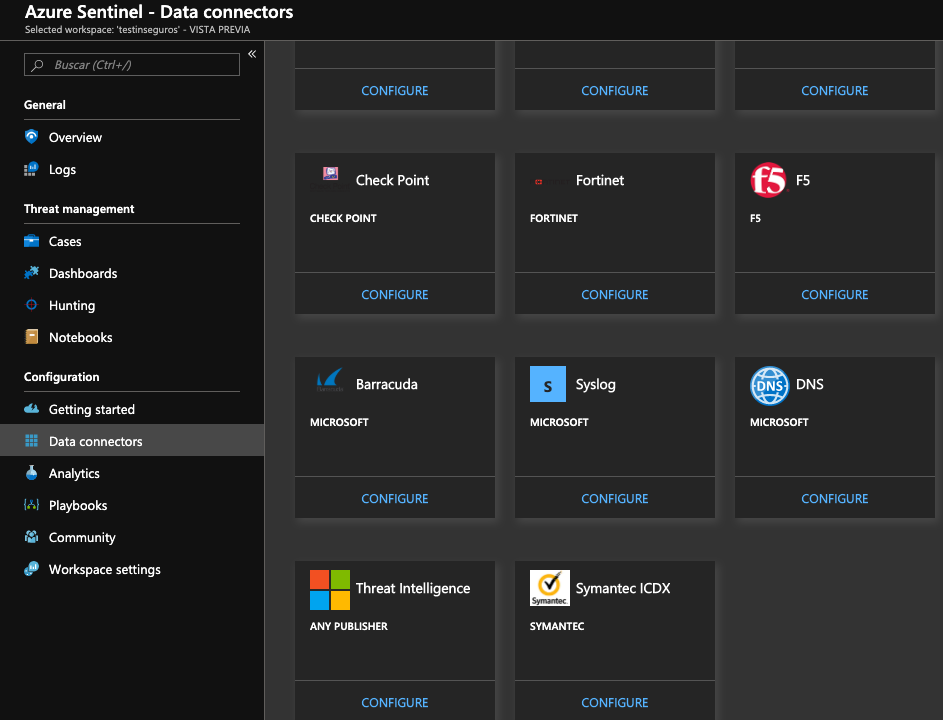The width and height of the screenshot is (943, 720).
Task: Open the Overview menu item
Action: coord(75,138)
